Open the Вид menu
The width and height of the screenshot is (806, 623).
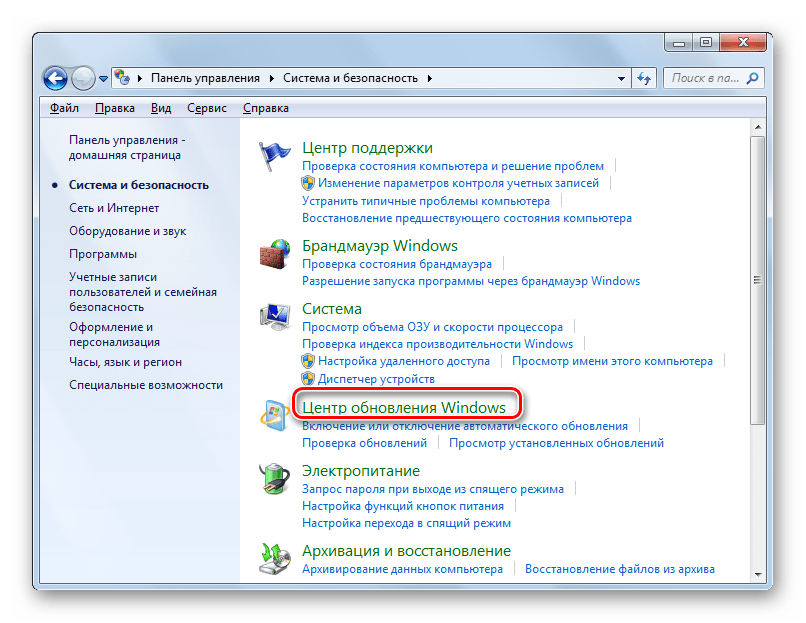(x=161, y=108)
